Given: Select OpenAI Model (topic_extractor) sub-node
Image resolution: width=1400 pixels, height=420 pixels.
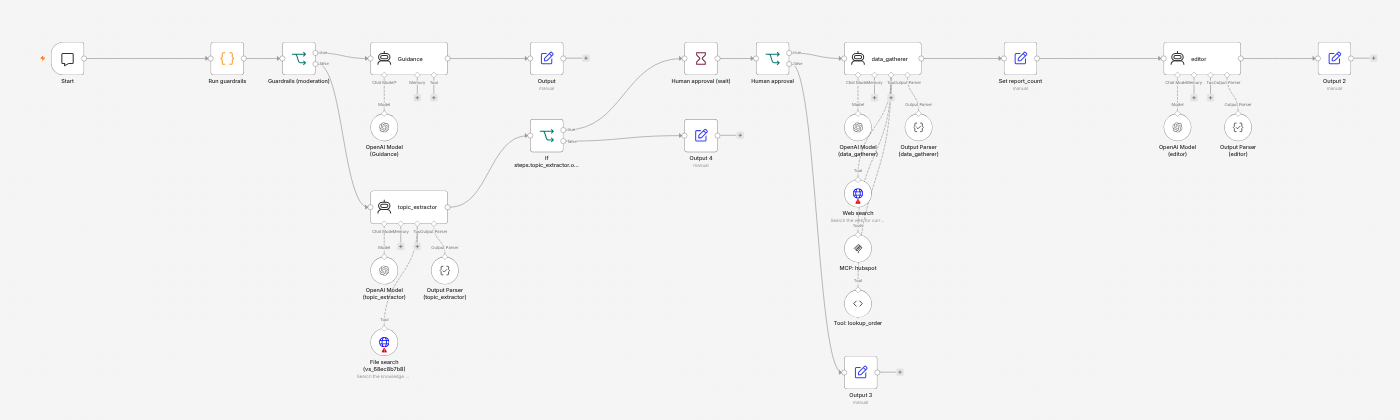Looking at the screenshot, I should 384,270.
